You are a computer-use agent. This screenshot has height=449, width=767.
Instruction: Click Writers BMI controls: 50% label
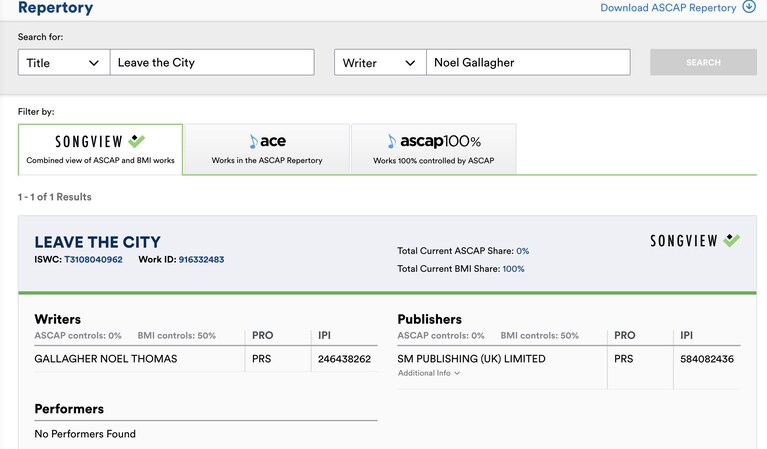pyautogui.click(x=177, y=336)
